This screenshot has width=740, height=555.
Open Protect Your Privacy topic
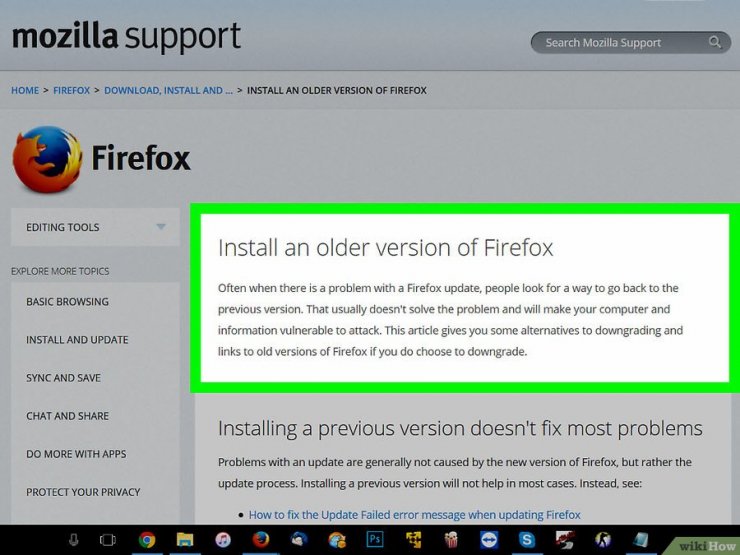pyautogui.click(x=83, y=492)
